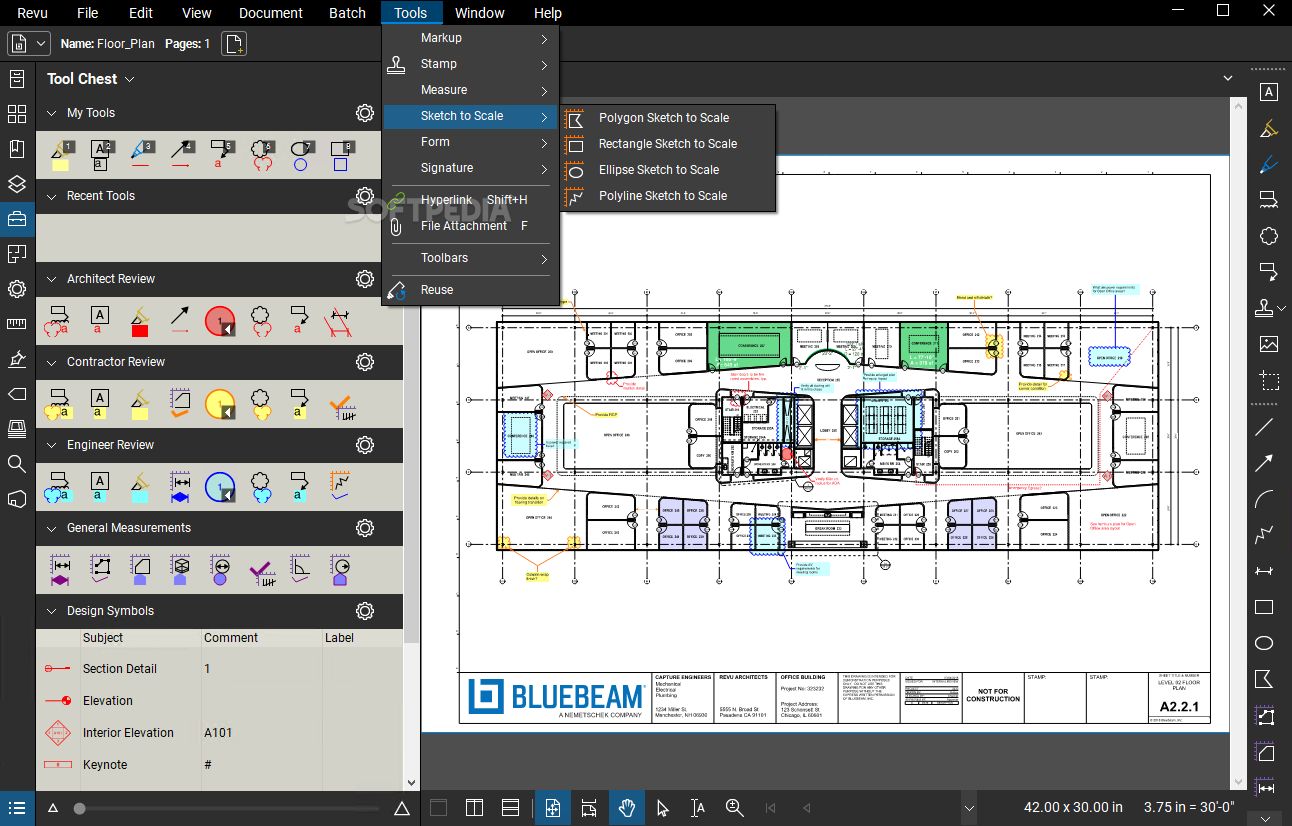Open the Spaces panel icon
Screen dimensions: 1292x826
[17, 254]
